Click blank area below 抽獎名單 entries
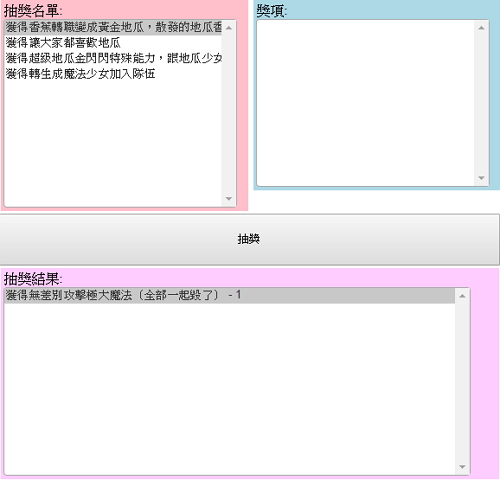Viewport: 500px width, 480px height. point(113,143)
